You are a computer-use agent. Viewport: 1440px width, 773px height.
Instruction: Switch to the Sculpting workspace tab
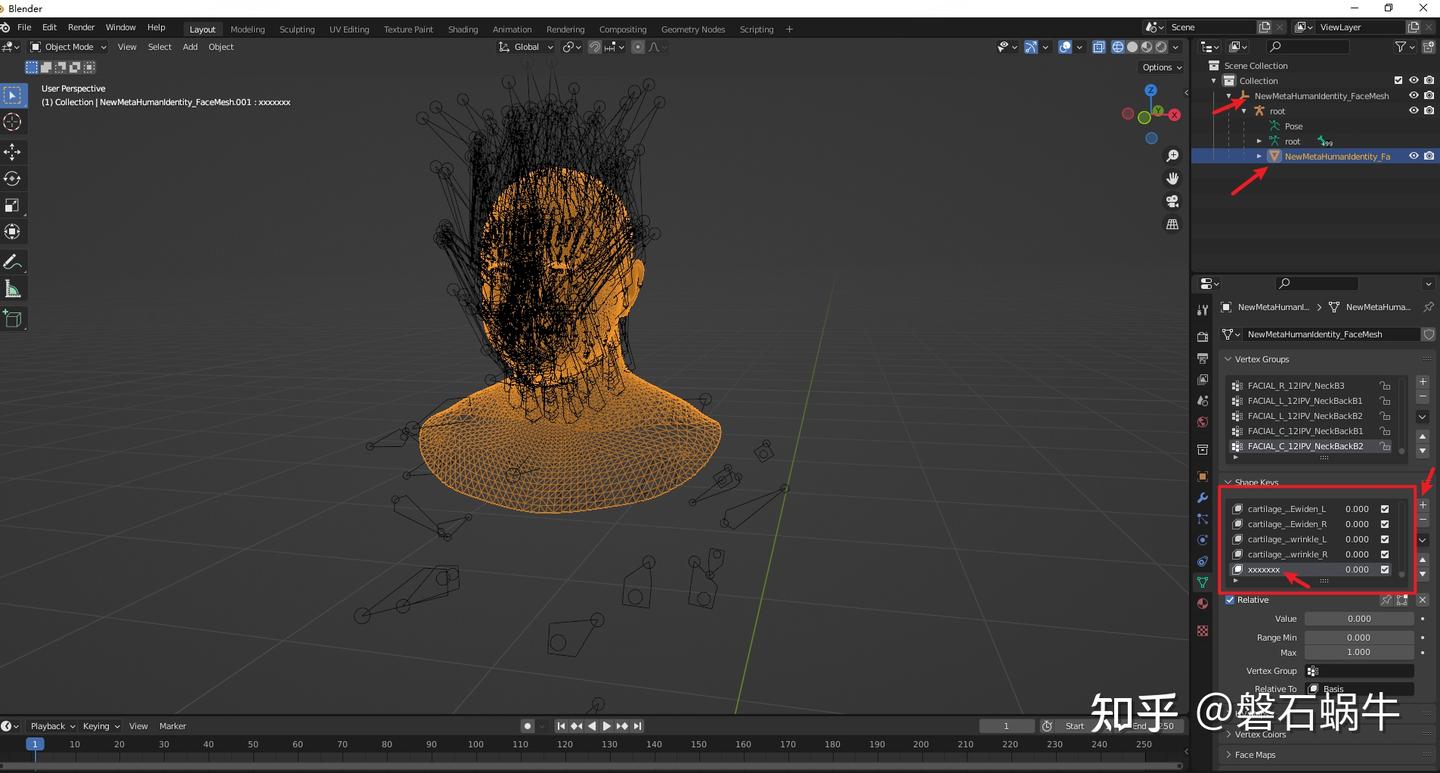coord(296,29)
